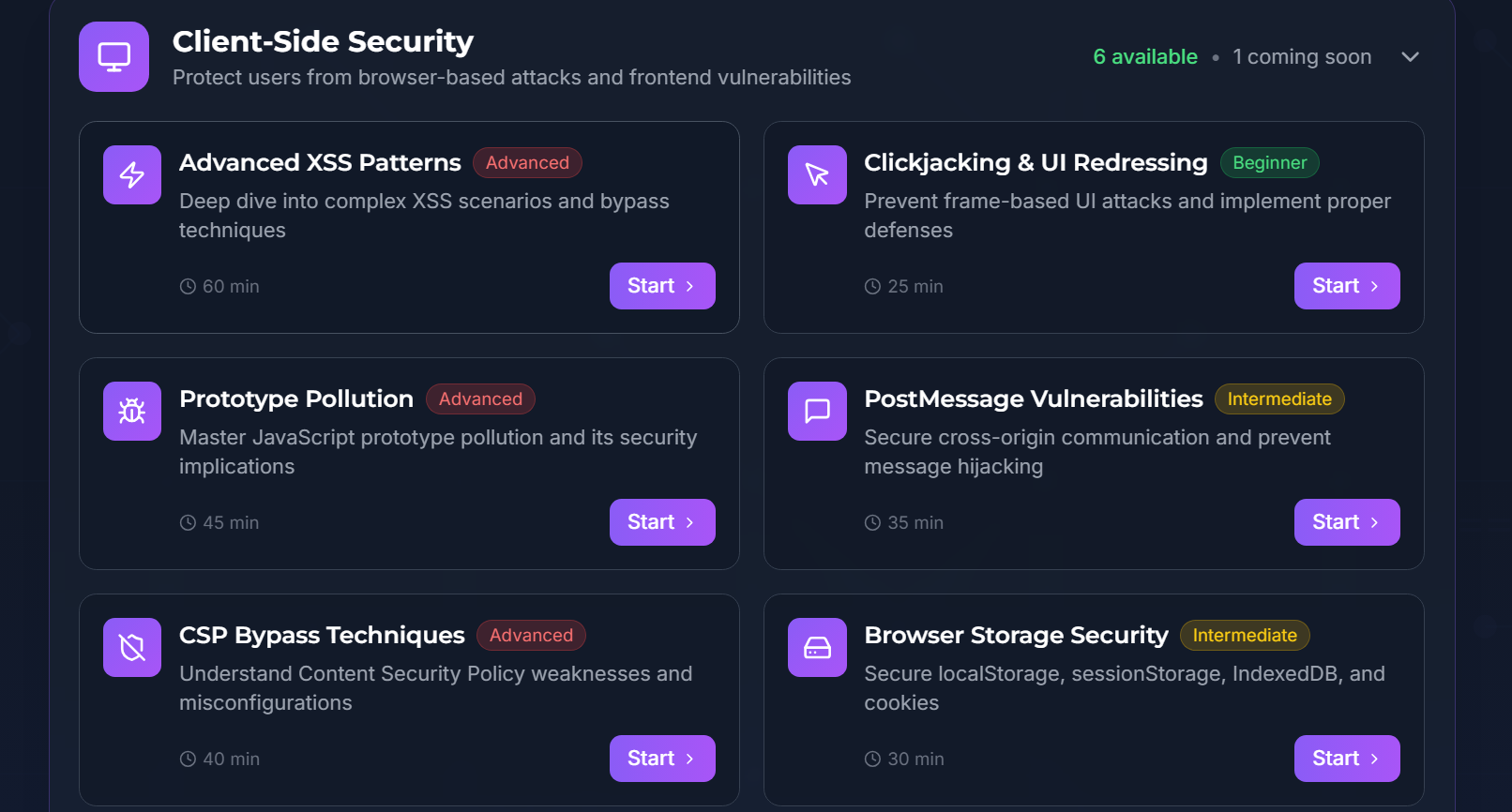
Task: Click the chat bubble icon for PostMessage Vulnerabilities
Action: pos(817,411)
